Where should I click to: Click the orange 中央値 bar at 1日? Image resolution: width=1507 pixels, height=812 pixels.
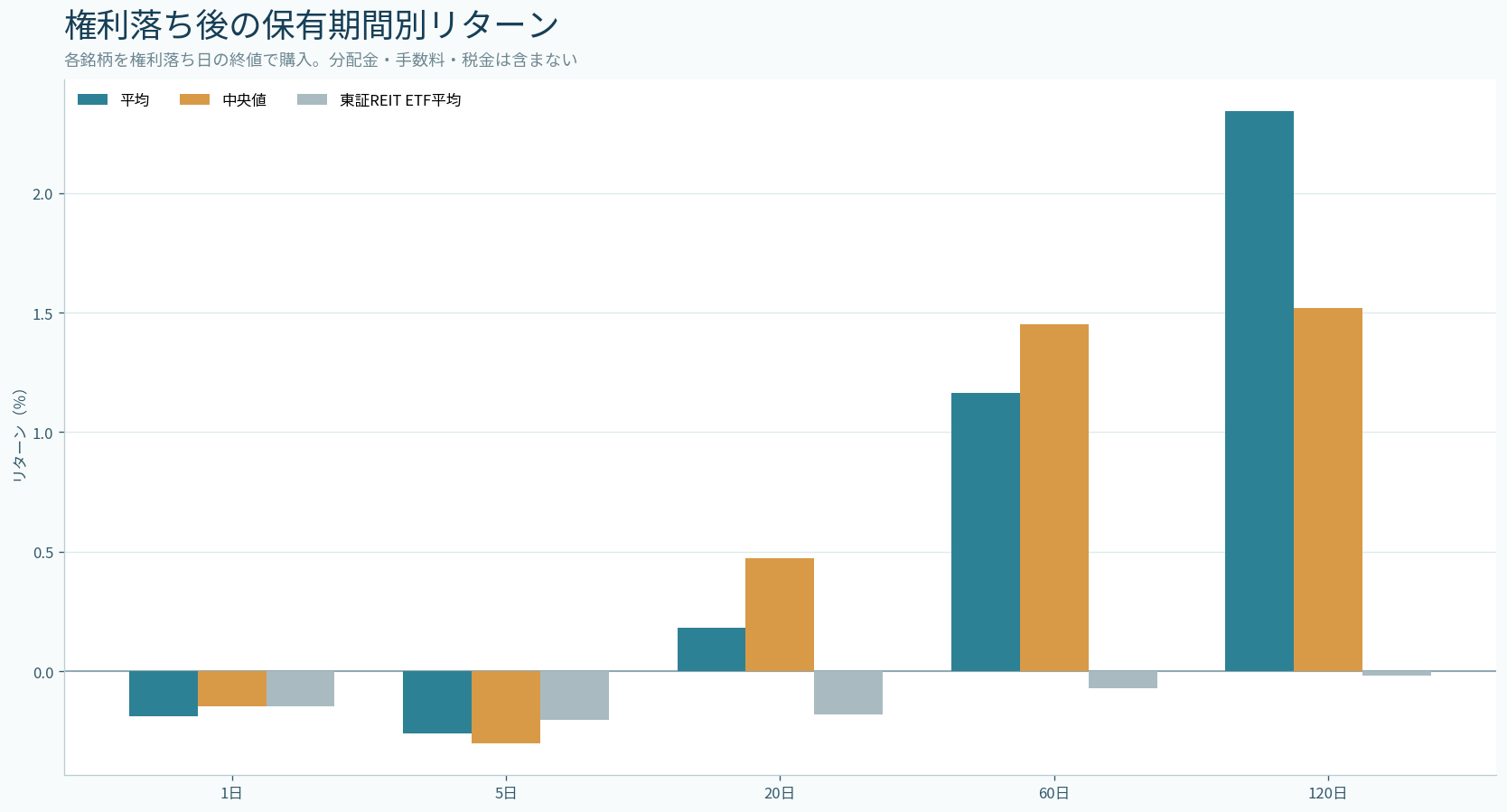[232, 688]
